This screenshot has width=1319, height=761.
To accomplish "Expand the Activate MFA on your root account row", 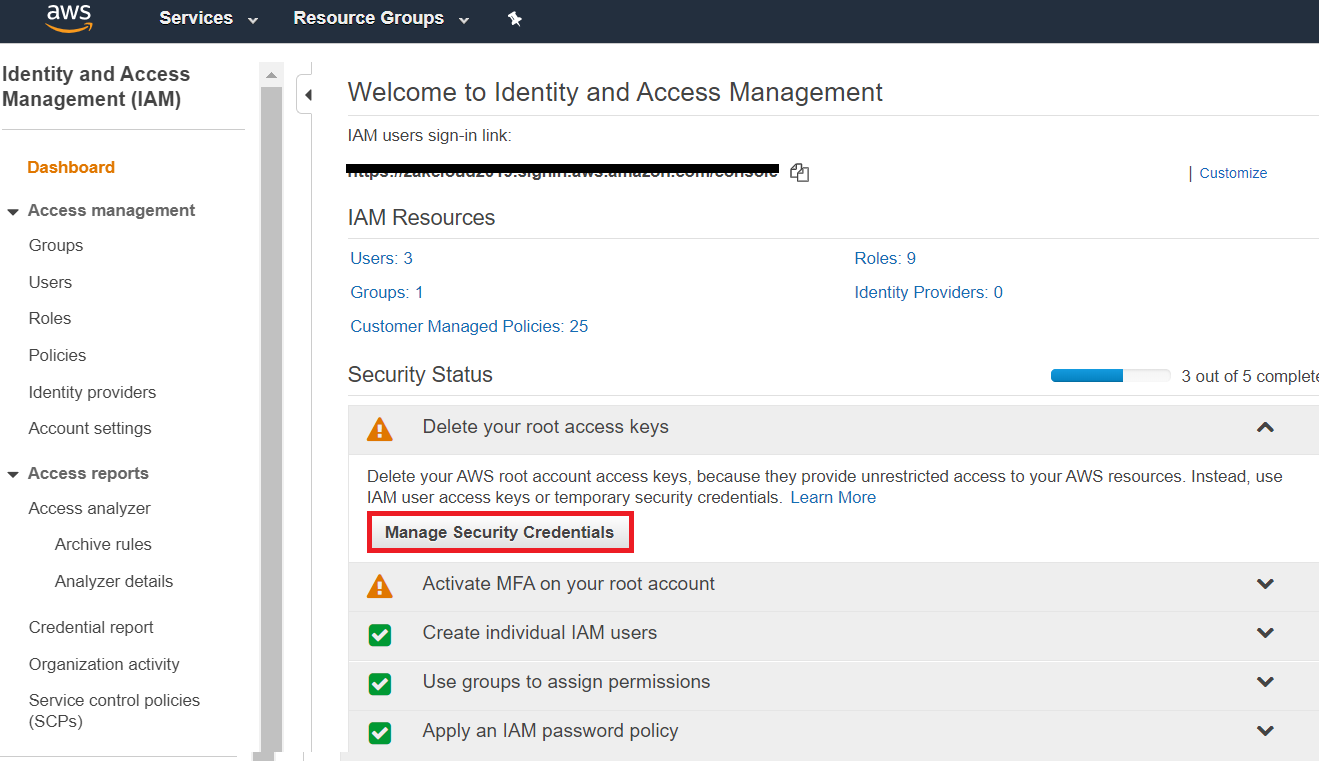I will pyautogui.click(x=1265, y=584).
